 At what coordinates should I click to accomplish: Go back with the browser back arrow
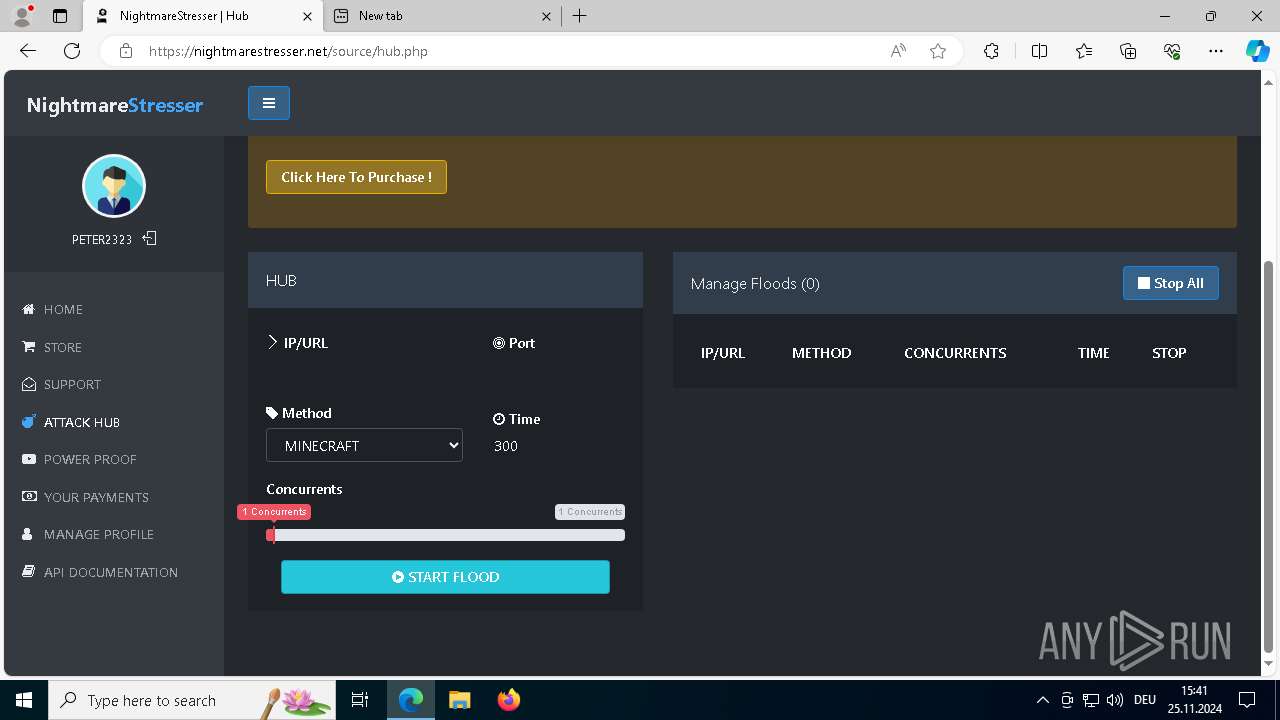pyautogui.click(x=28, y=51)
